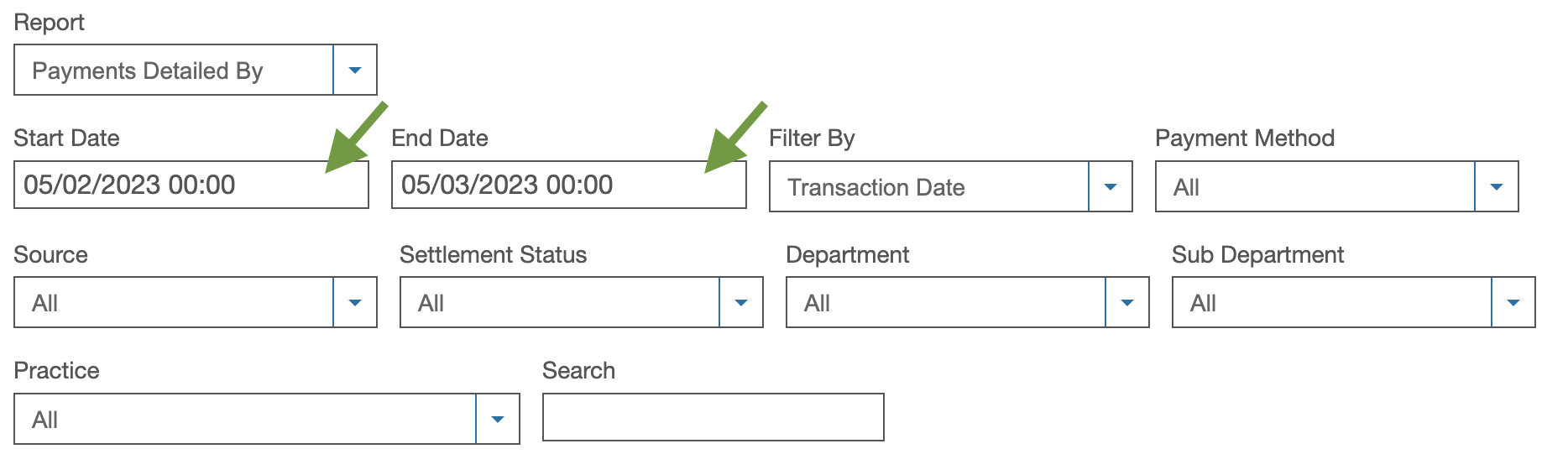The height and width of the screenshot is (475, 1568).
Task: Click the 'Payments Detailed By' selected text
Action: pos(148,71)
